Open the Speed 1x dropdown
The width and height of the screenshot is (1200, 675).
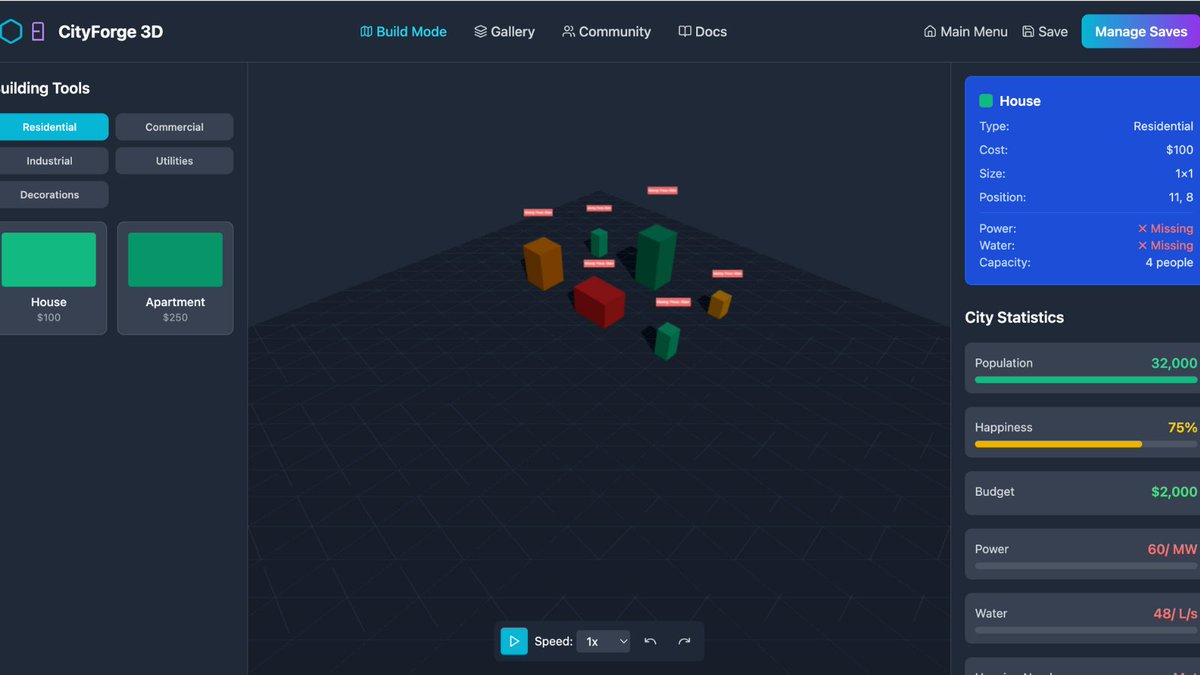pos(603,641)
